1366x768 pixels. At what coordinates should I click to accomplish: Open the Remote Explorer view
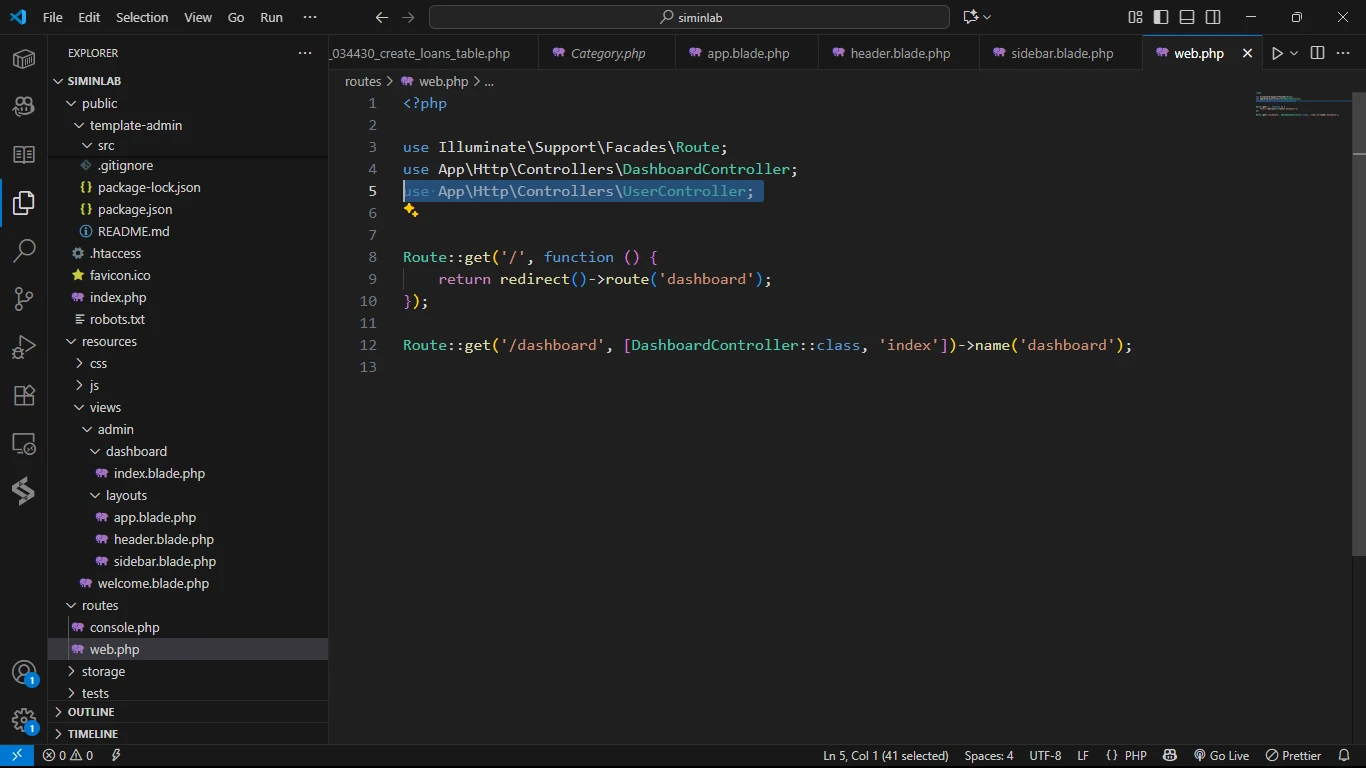[24, 443]
